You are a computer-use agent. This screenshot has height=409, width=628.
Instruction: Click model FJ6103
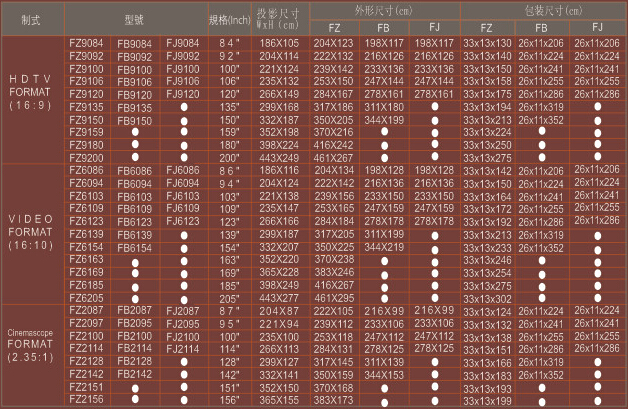[183, 196]
